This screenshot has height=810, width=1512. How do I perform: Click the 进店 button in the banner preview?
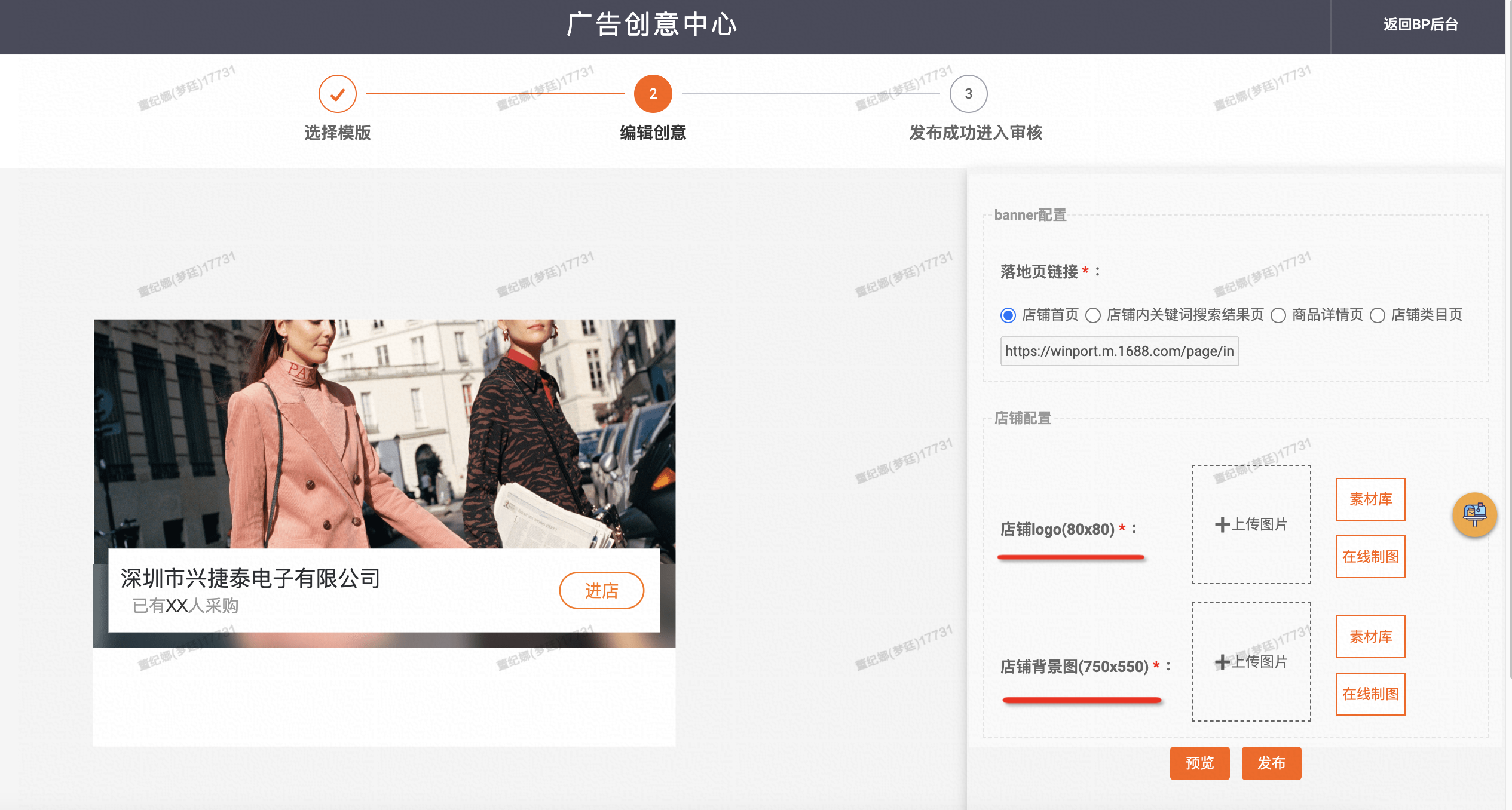point(601,591)
